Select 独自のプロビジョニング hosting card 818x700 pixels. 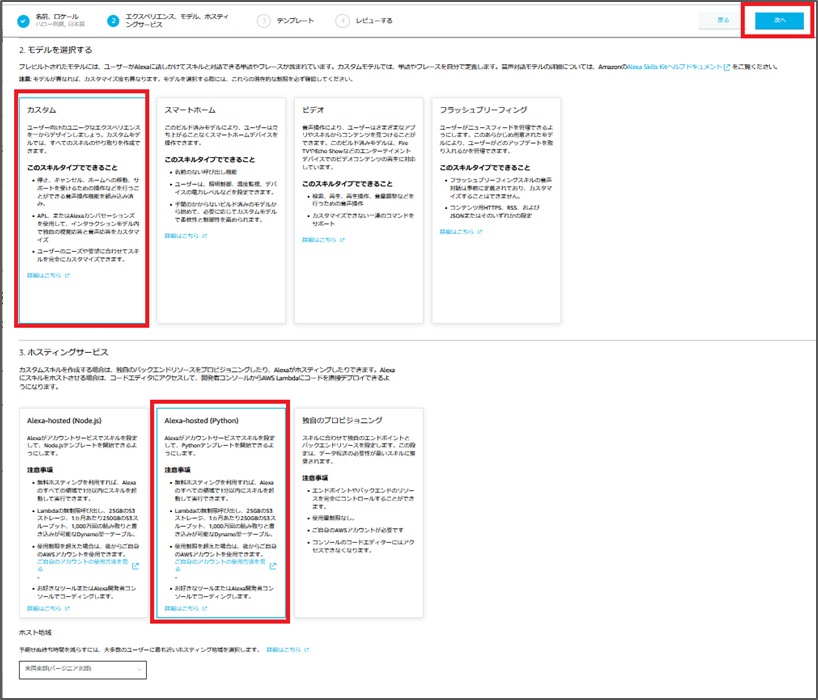tap(358, 513)
